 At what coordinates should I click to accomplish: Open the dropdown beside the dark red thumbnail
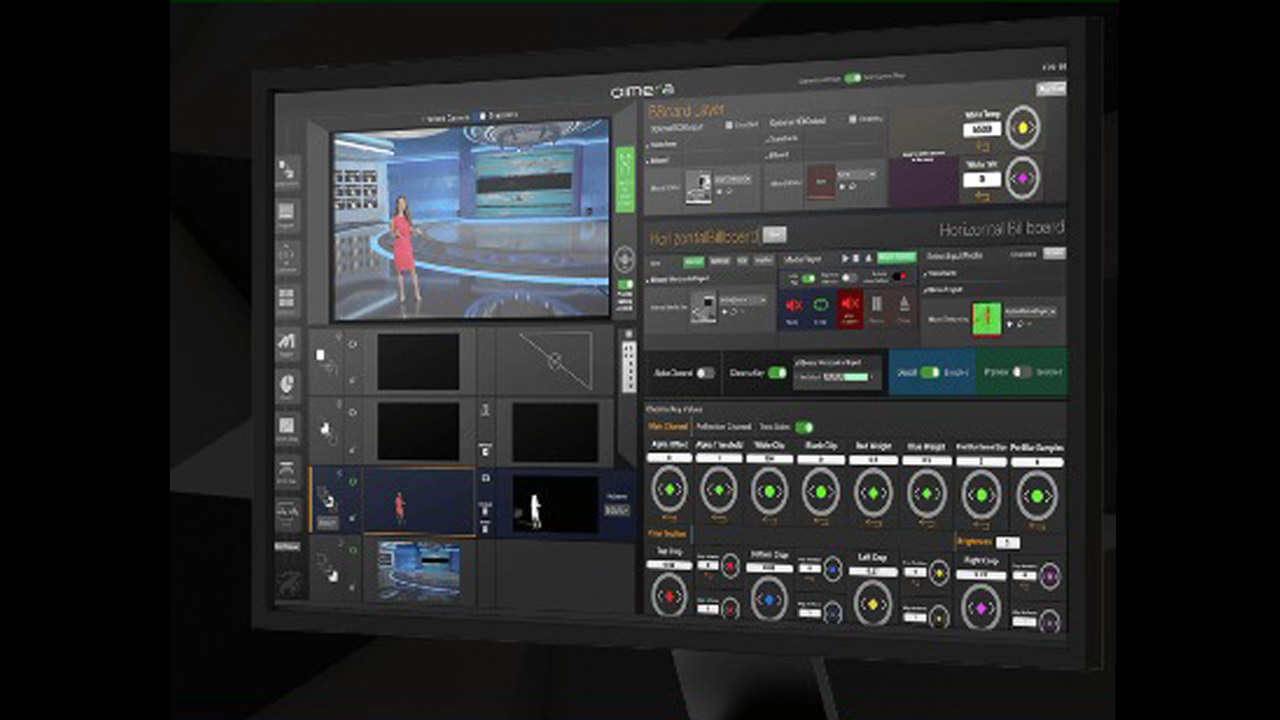858,174
